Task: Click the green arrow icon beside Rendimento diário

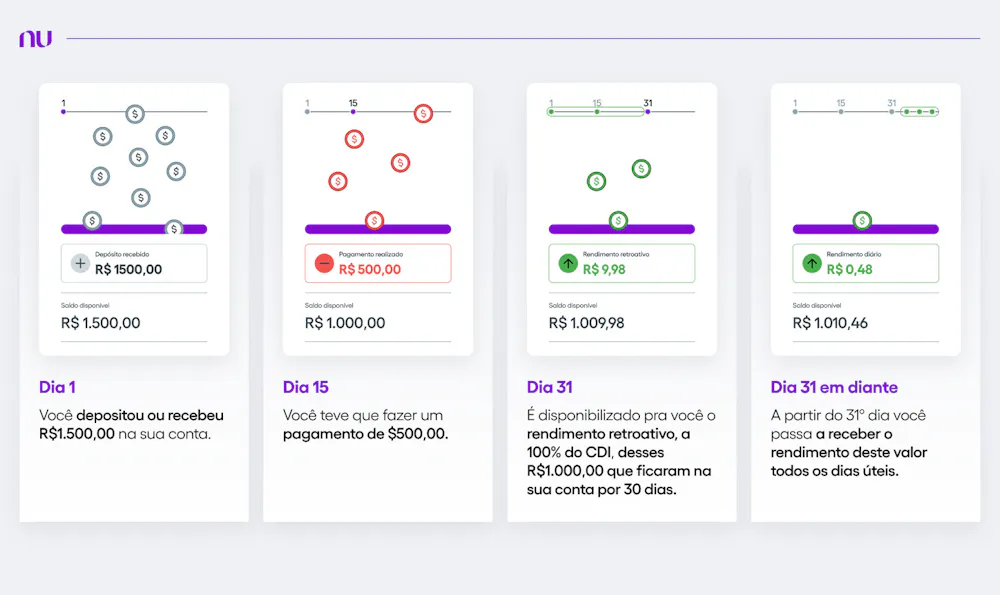Action: (812, 264)
